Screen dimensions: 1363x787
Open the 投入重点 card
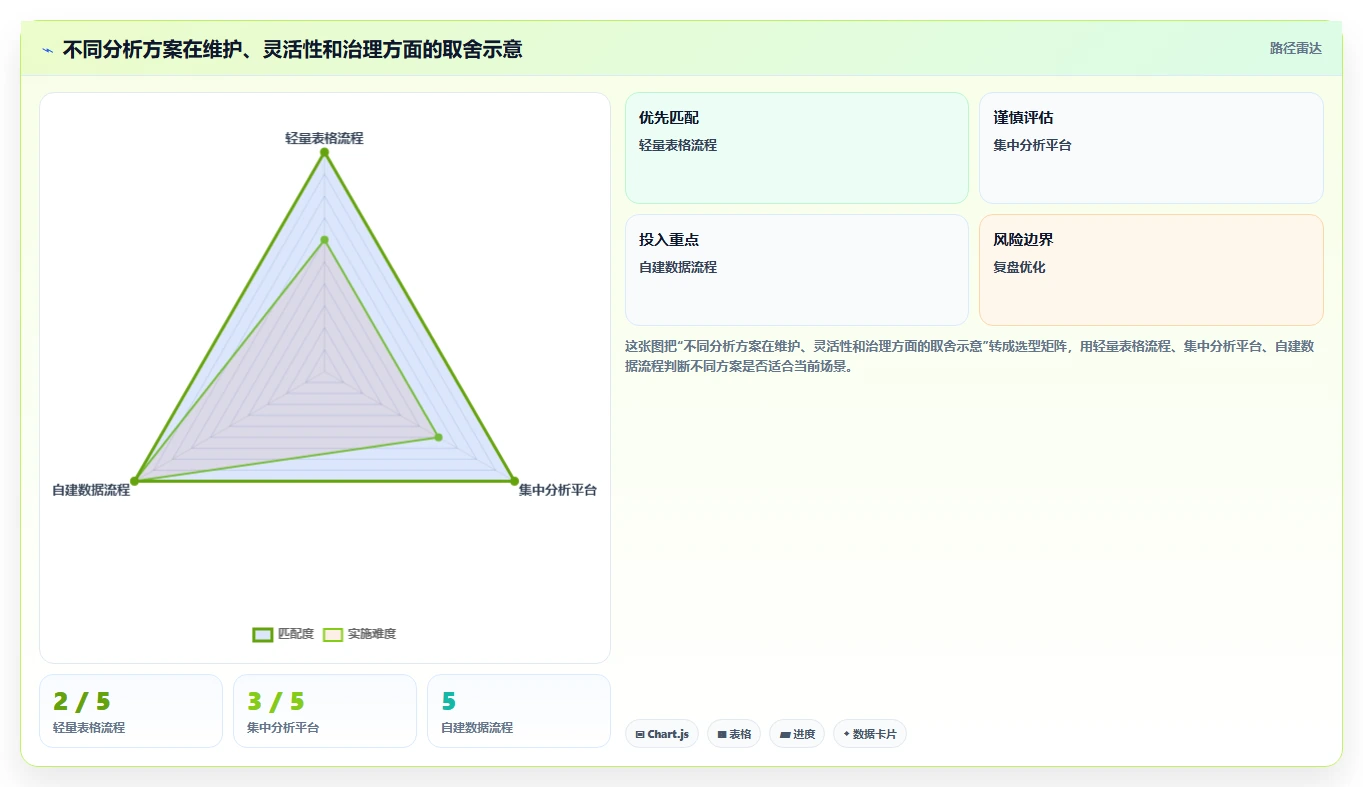797,270
